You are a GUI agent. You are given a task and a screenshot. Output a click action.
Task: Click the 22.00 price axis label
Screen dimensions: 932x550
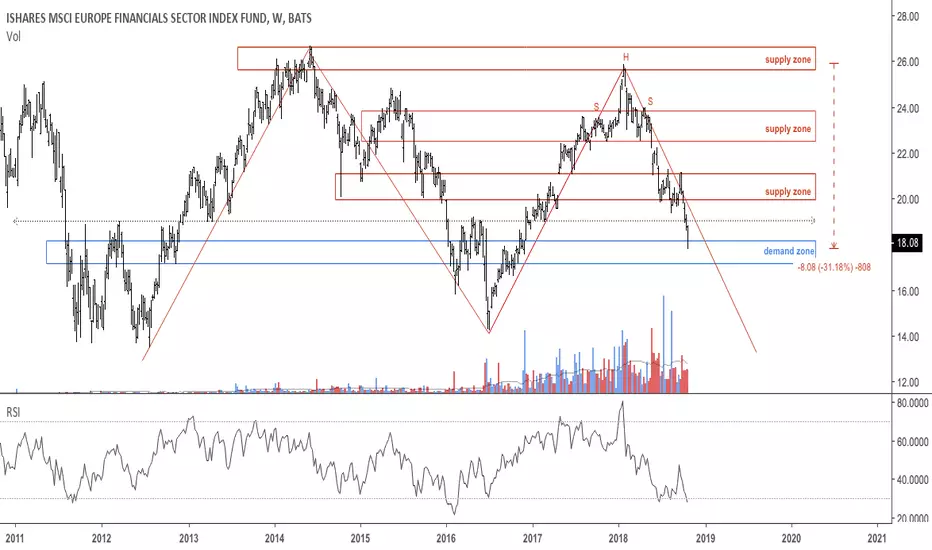pos(908,154)
